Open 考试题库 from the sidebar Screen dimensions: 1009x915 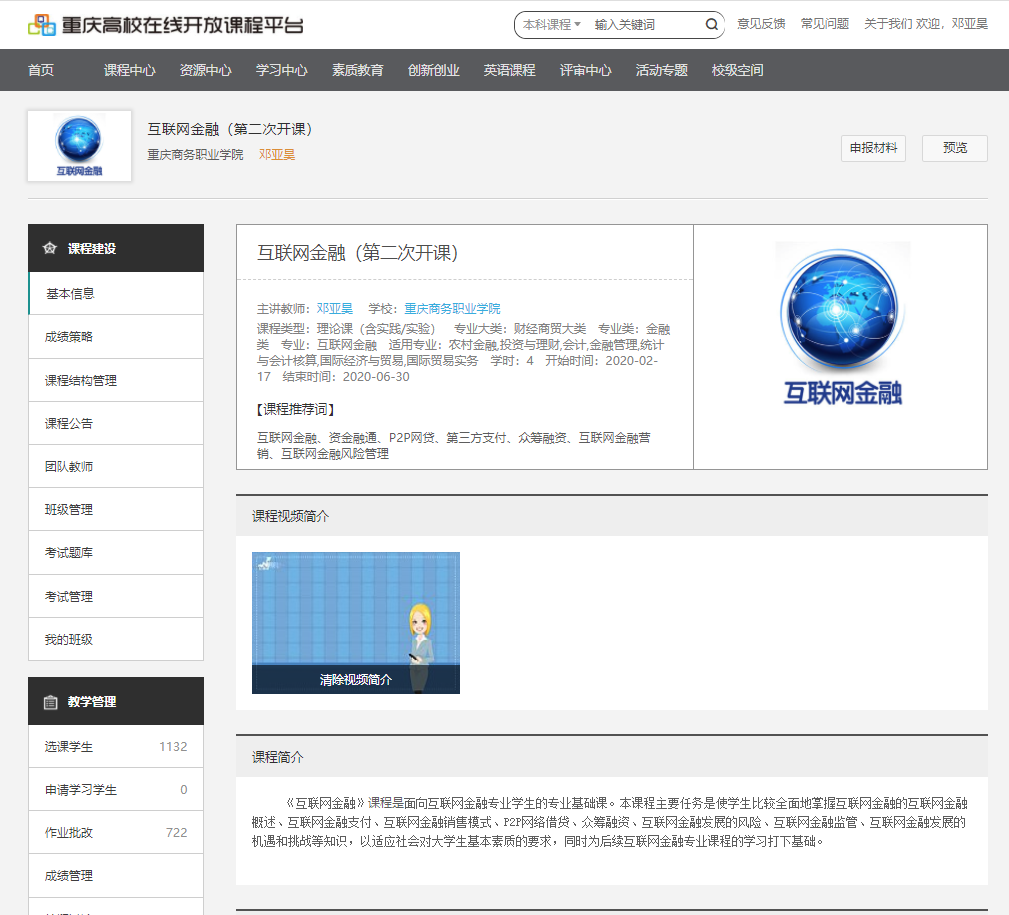pos(69,553)
